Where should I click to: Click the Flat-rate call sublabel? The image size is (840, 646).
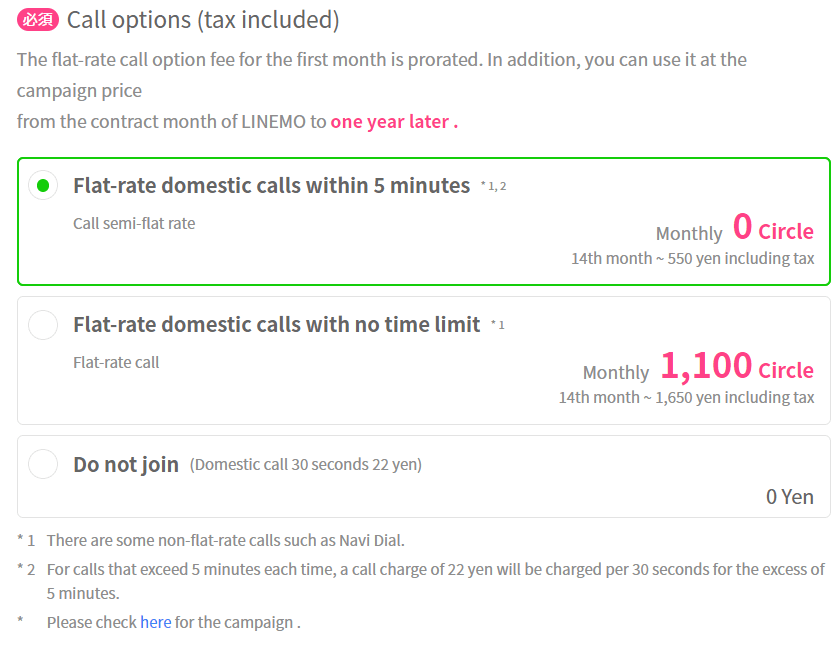click(114, 362)
